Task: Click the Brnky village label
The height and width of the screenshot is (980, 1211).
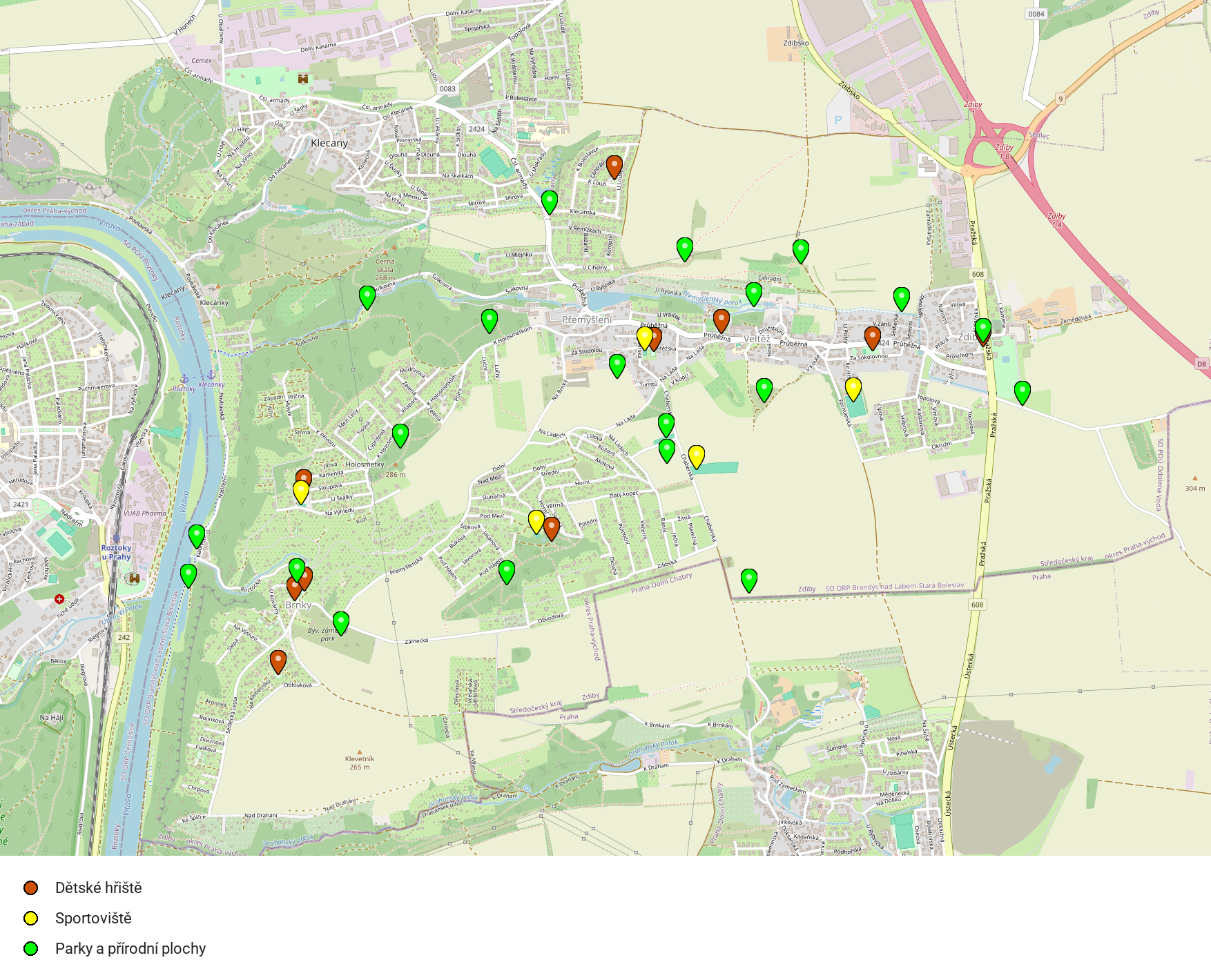Action: [298, 605]
